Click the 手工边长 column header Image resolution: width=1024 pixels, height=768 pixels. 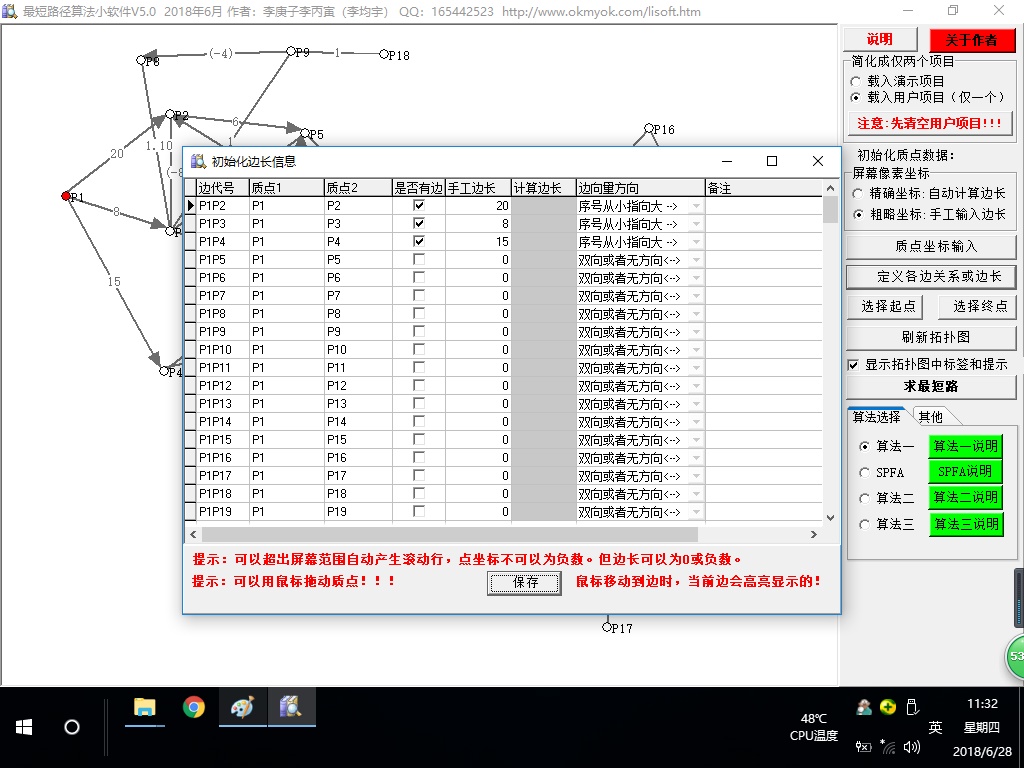coord(478,188)
